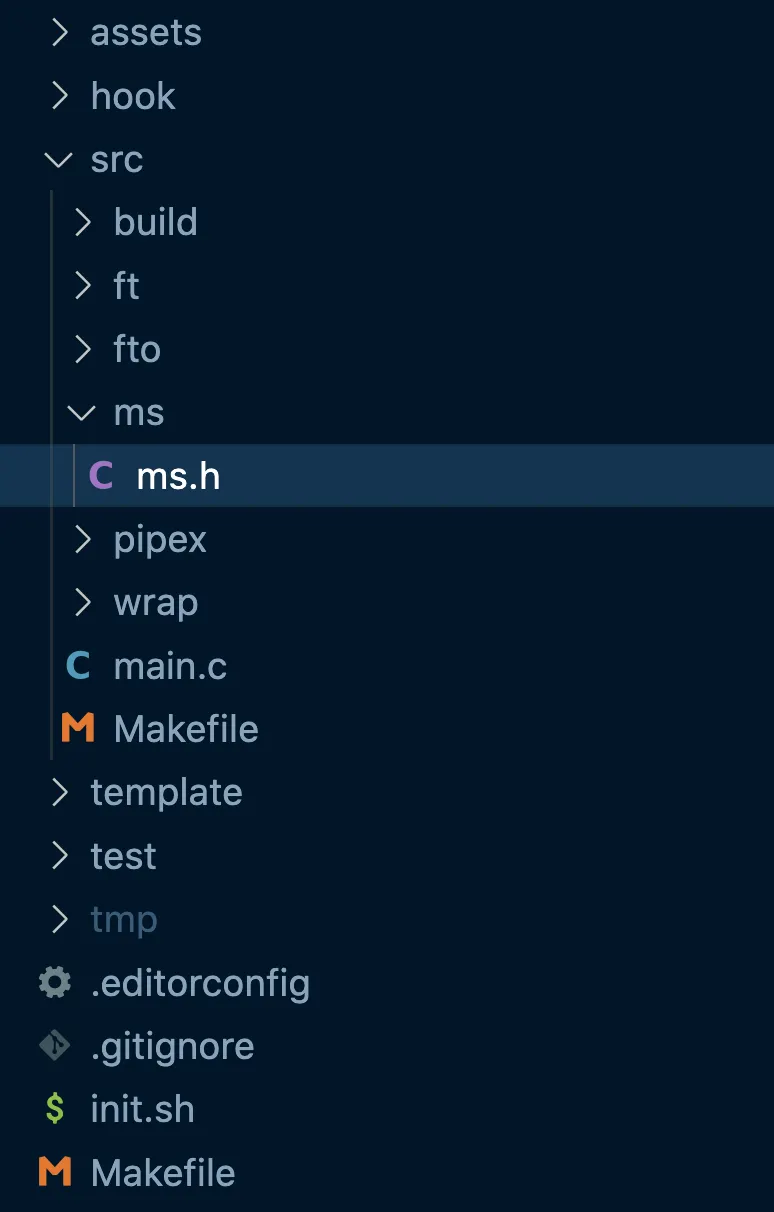
Task: Select the grayed-out tmp folder
Action: click(x=123, y=919)
